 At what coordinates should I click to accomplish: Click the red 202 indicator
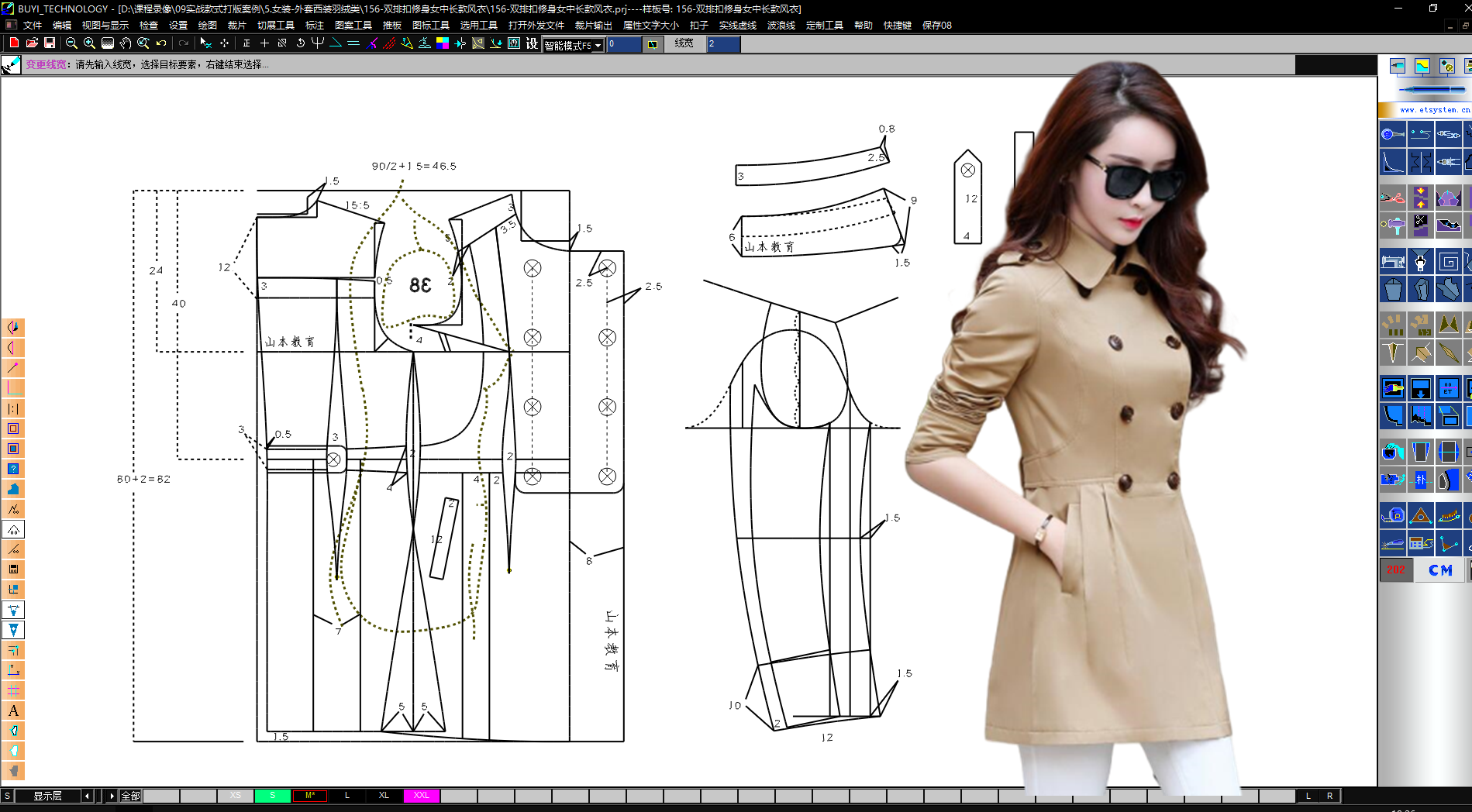tap(1396, 570)
